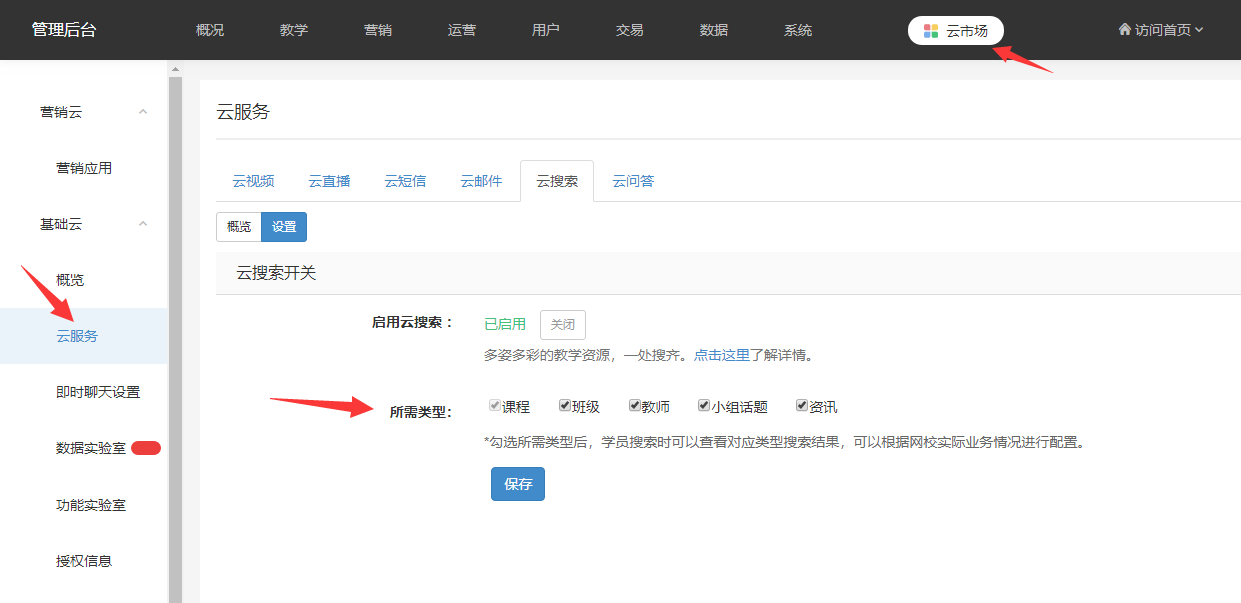This screenshot has height=603, width=1241.
Task: Click the home icon beside 访问首页
Action: 1124,30
